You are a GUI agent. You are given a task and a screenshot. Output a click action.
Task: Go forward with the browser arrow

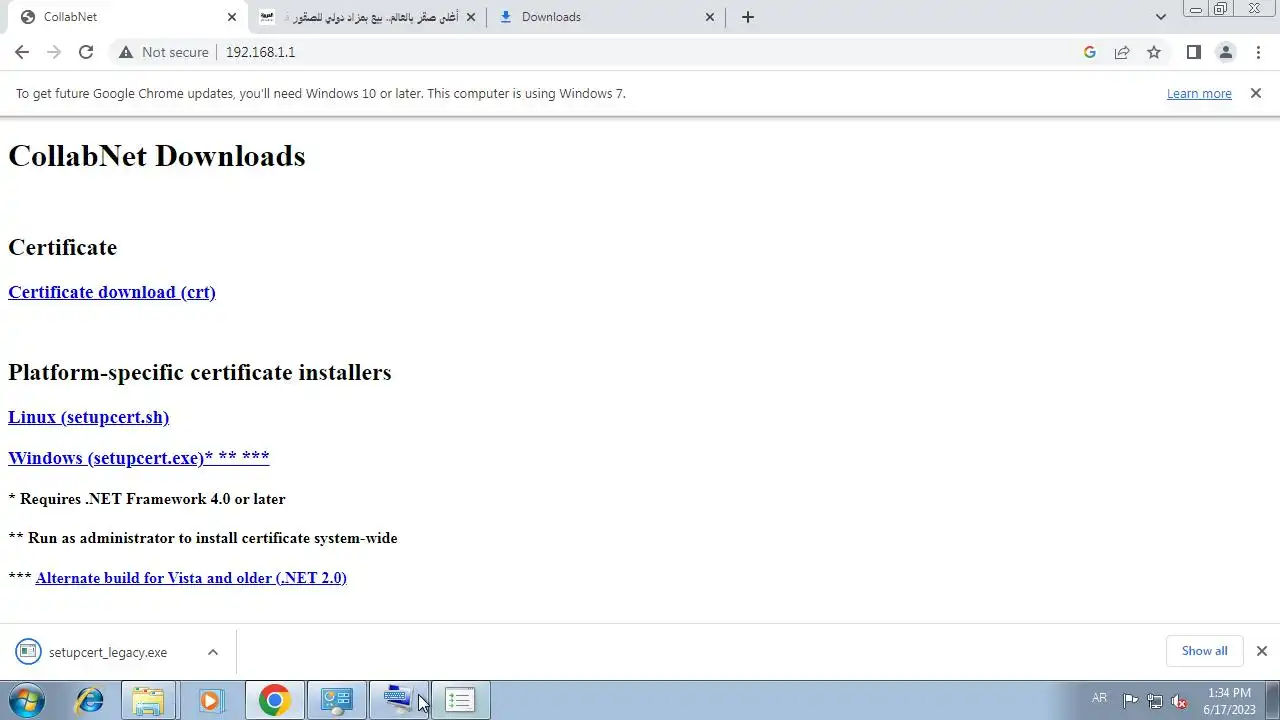(54, 52)
